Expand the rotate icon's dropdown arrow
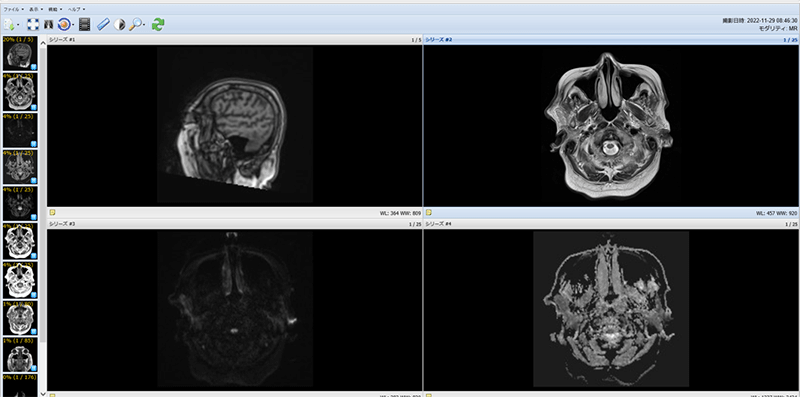800x397 pixels. click(73, 24)
